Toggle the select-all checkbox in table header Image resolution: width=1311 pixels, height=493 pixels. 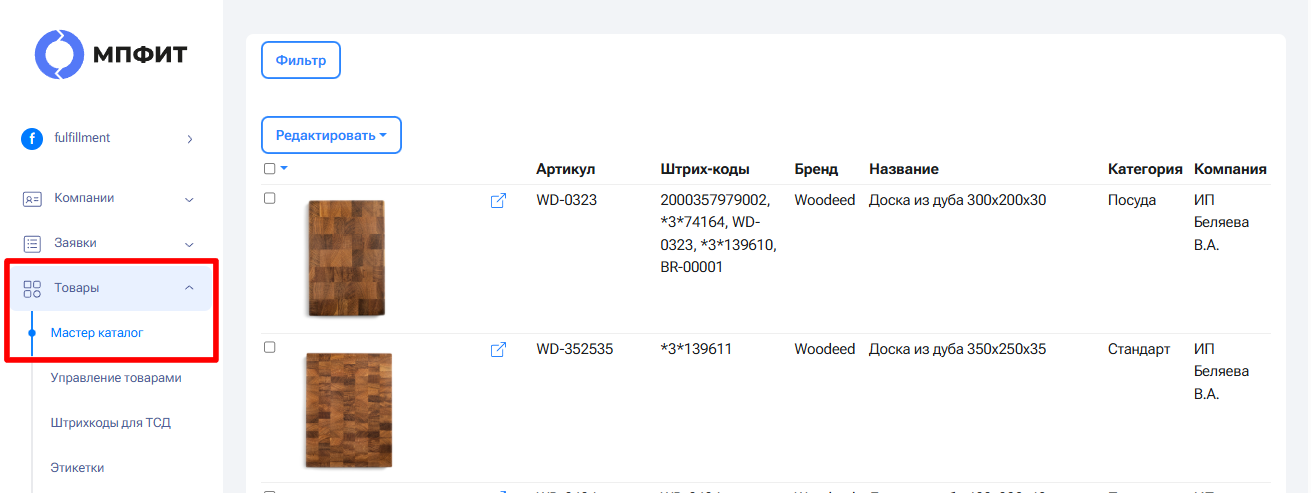pyautogui.click(x=270, y=169)
